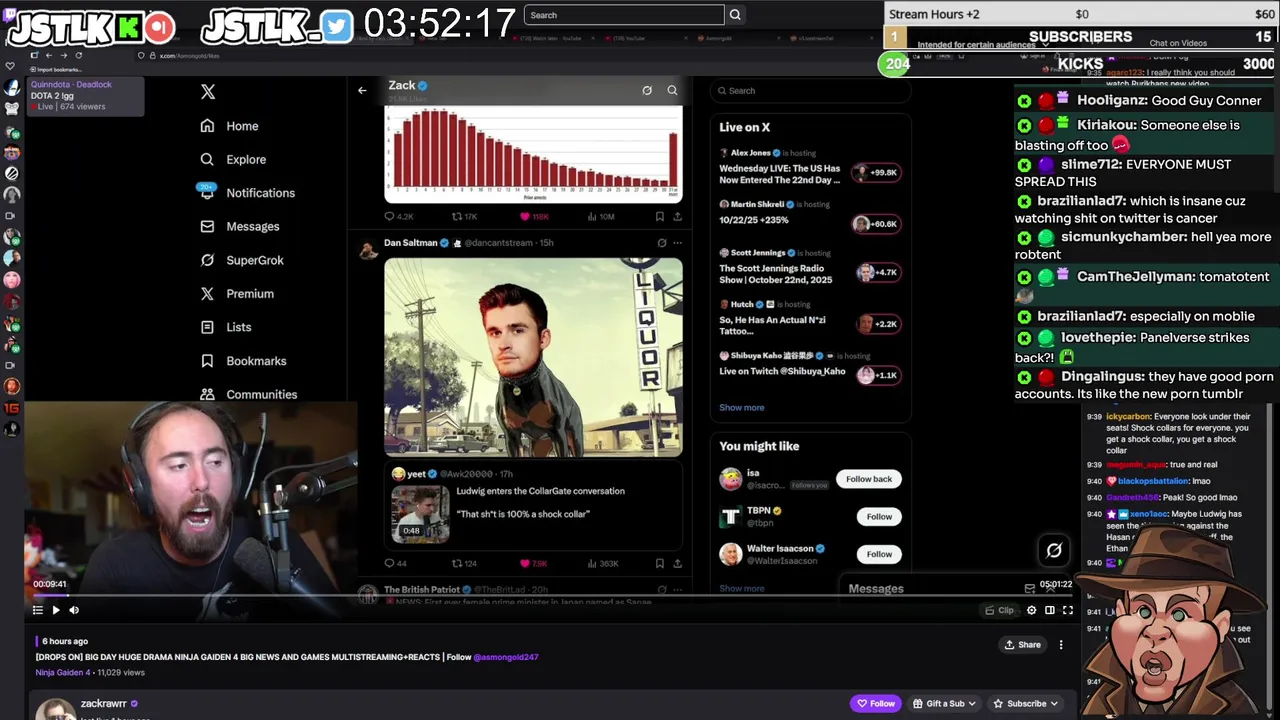View analytics for Dan Saltman's post (363K)
1280x720 pixels.
[602, 563]
